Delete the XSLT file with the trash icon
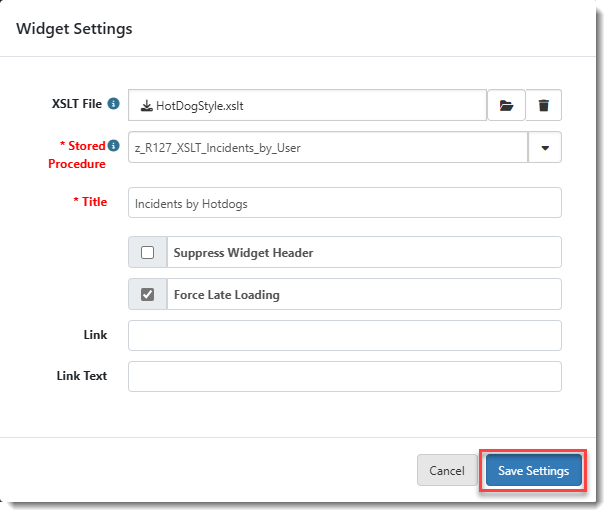 [543, 105]
